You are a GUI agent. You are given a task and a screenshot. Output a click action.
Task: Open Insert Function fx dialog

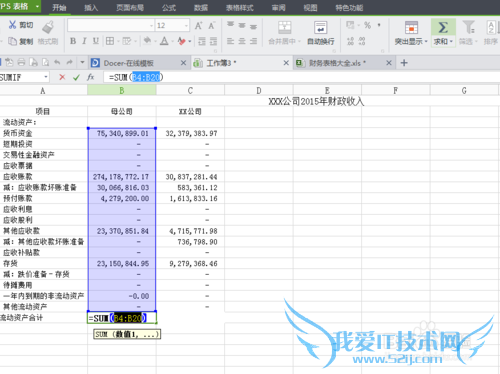click(91, 77)
